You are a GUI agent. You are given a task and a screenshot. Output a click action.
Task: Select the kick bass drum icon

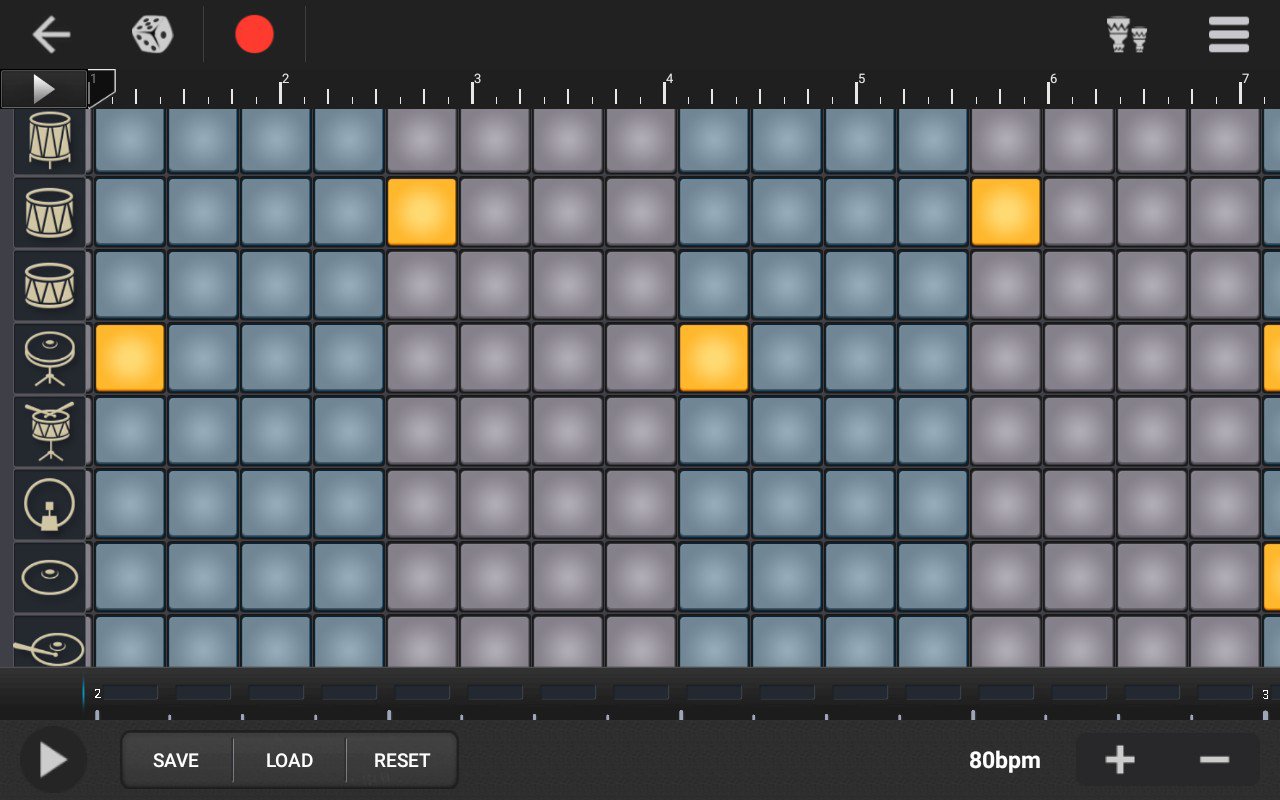coord(49,504)
